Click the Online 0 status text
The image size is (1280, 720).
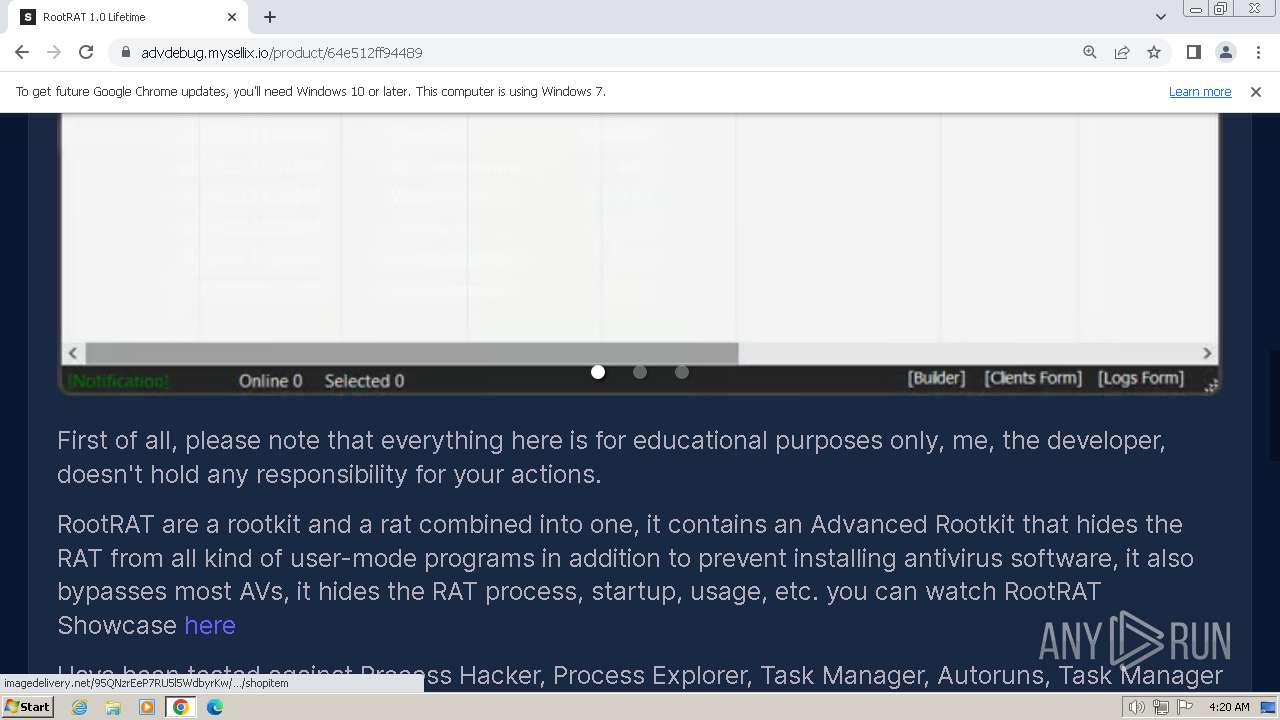270,381
